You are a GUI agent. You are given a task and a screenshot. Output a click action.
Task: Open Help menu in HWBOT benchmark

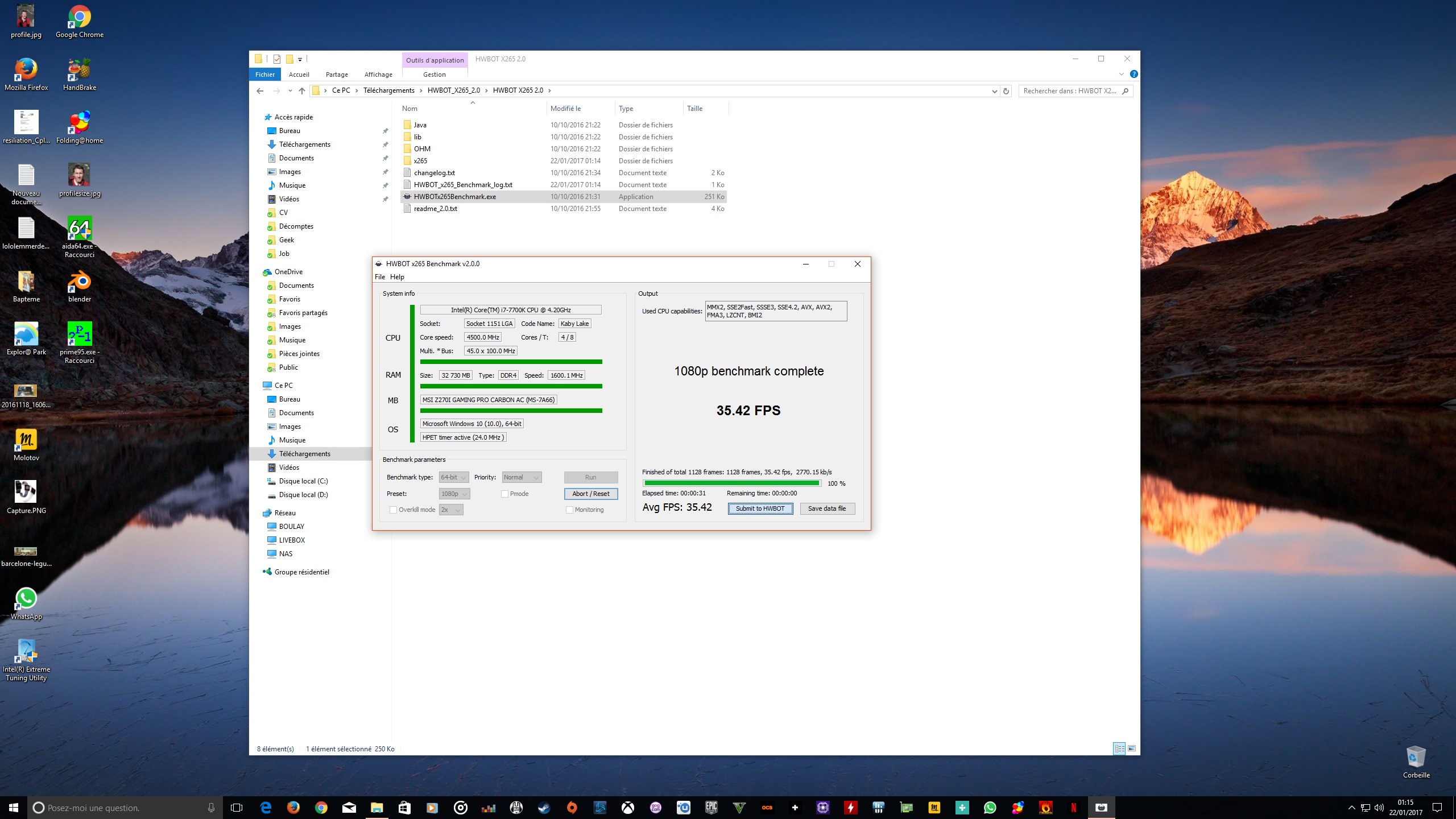(397, 277)
